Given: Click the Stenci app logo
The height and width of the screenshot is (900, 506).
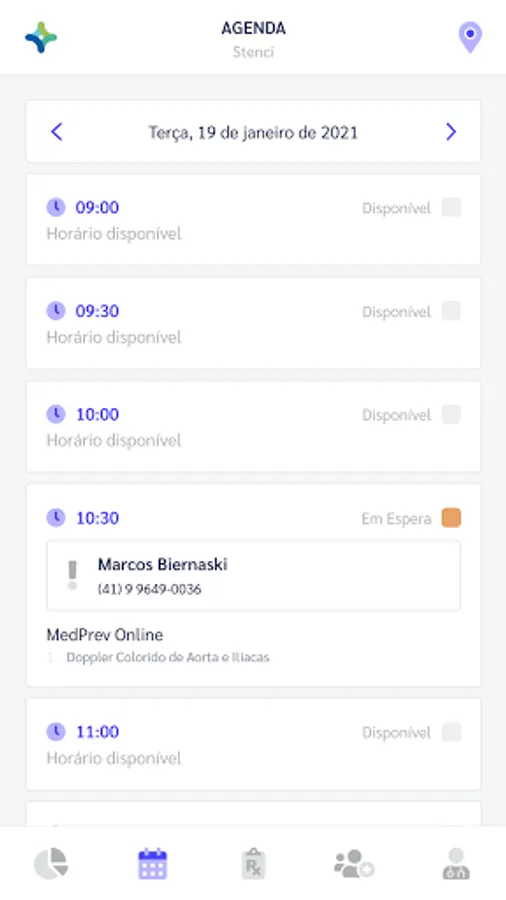Looking at the screenshot, I should tap(41, 37).
